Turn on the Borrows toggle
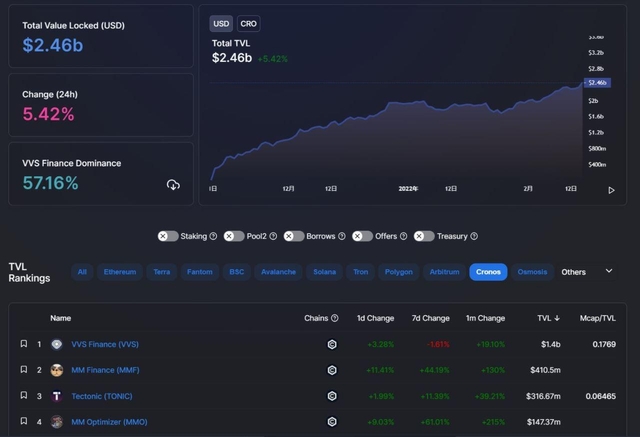Screen dimensions: 640x437 click(294, 236)
